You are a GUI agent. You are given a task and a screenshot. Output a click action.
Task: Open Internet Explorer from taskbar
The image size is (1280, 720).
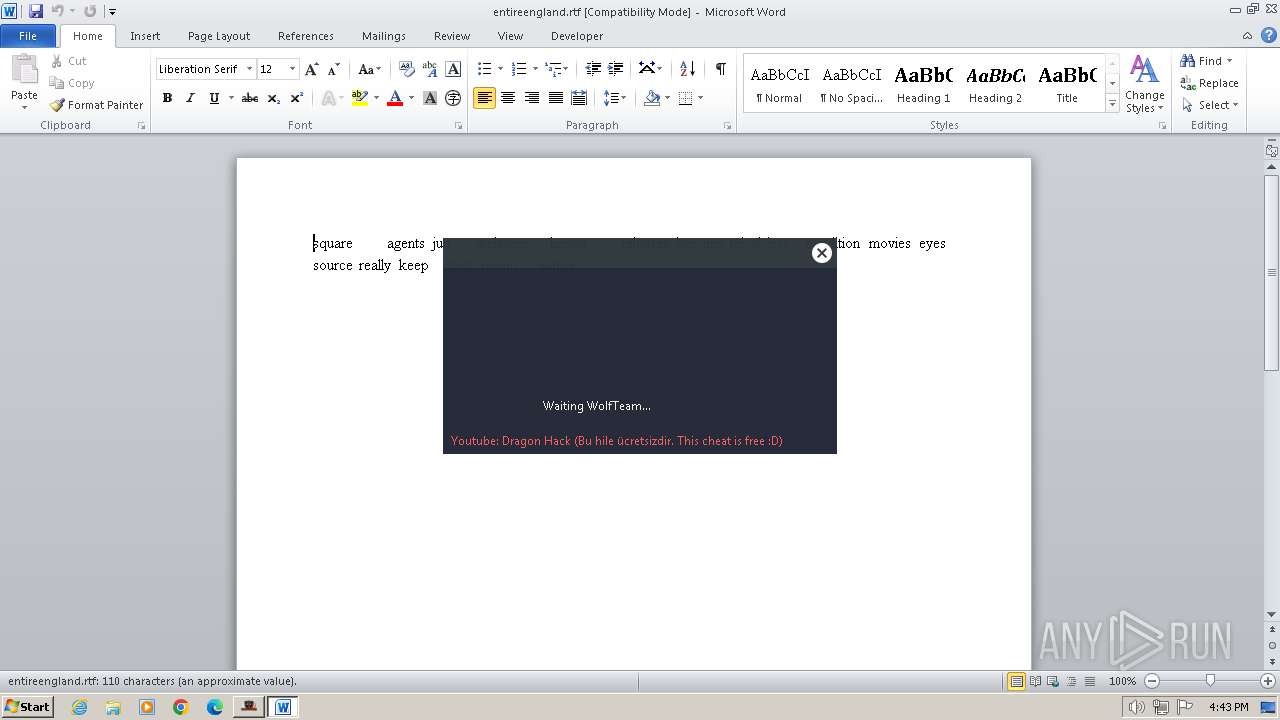[79, 707]
